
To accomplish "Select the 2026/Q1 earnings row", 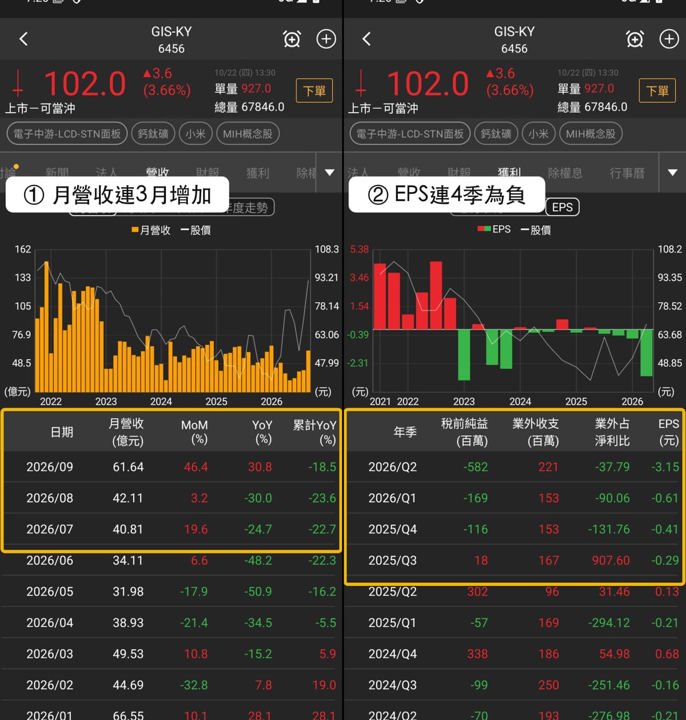I will pos(514,498).
